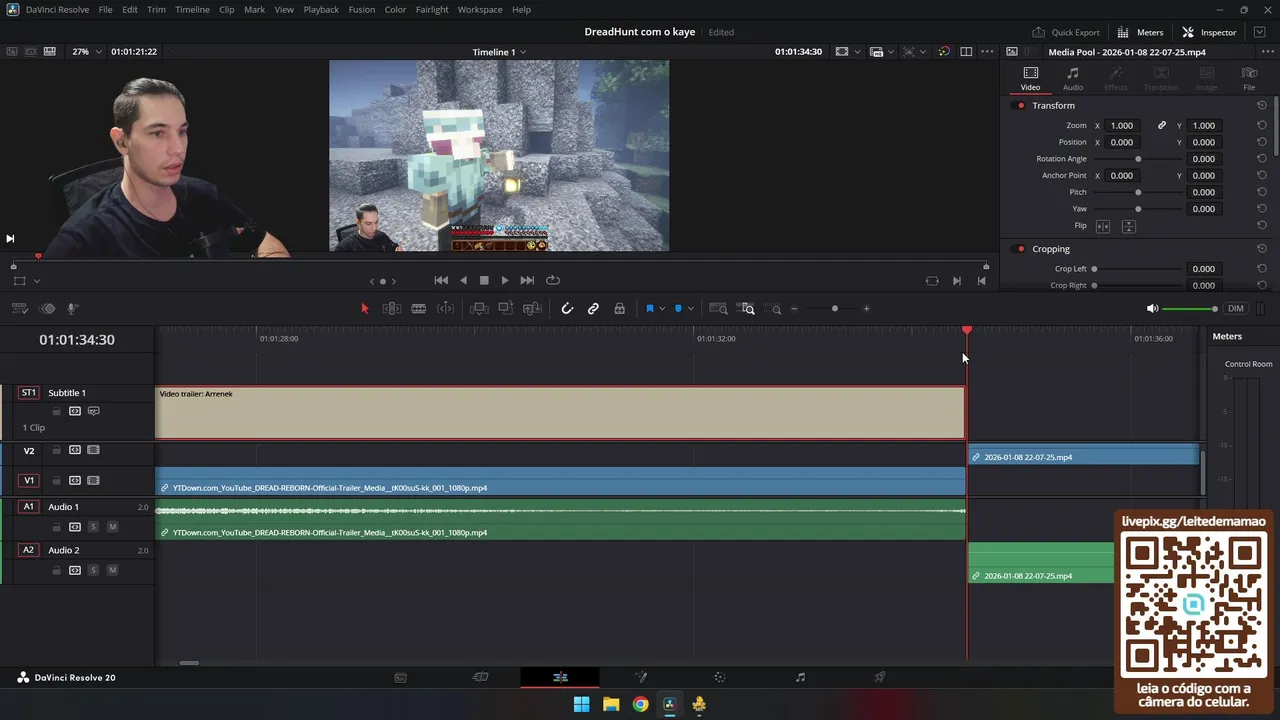Select the 2026-01-08 22-07-25.mp4 video clip on V2
This screenshot has width=1280, height=720.
(1084, 456)
